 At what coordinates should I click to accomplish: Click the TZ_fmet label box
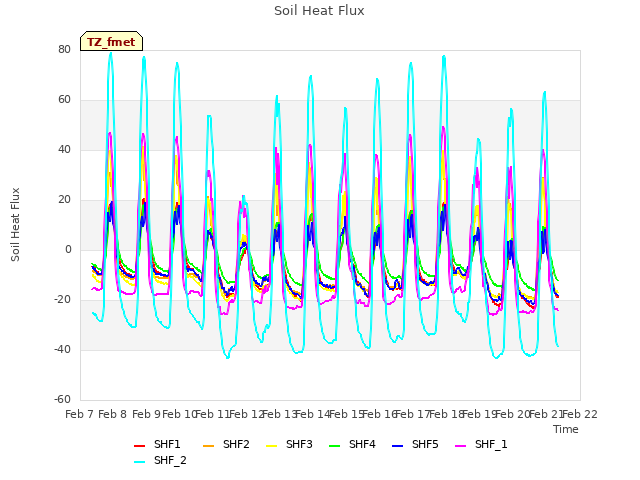[111, 41]
